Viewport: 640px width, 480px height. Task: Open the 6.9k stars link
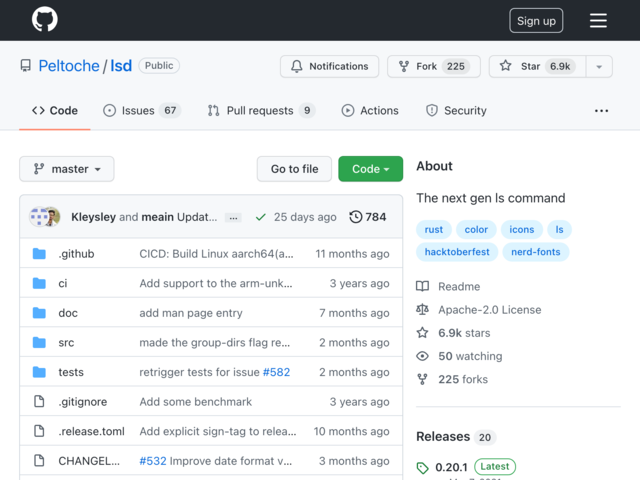(x=464, y=333)
